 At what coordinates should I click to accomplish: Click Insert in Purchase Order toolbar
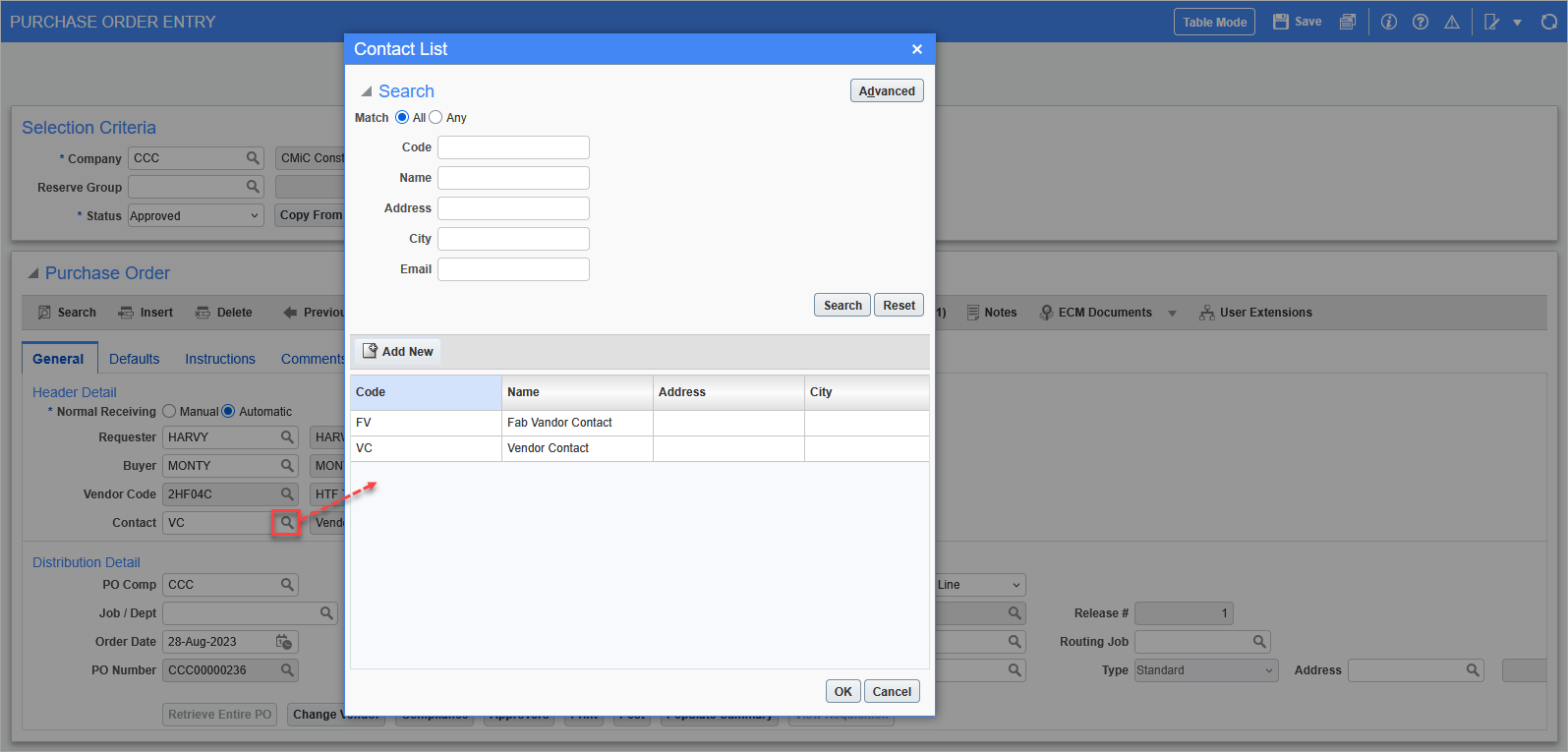click(145, 313)
